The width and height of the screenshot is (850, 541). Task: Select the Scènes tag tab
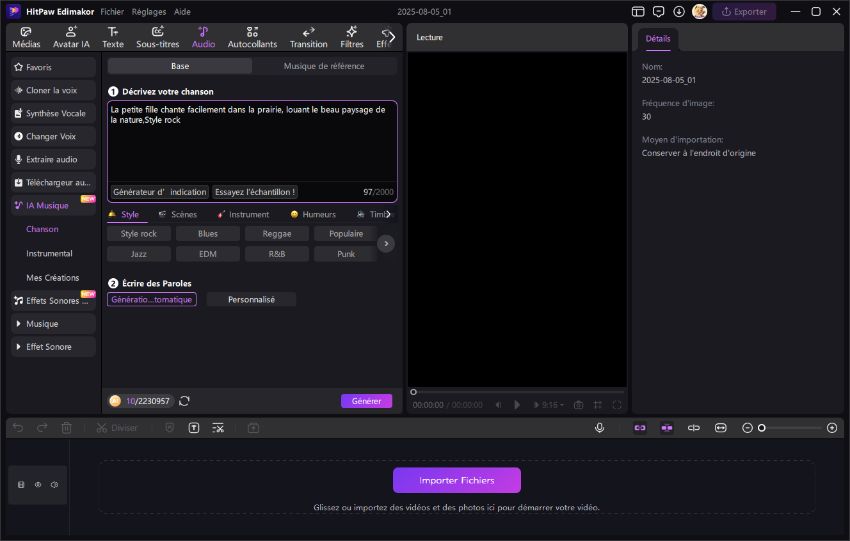178,215
